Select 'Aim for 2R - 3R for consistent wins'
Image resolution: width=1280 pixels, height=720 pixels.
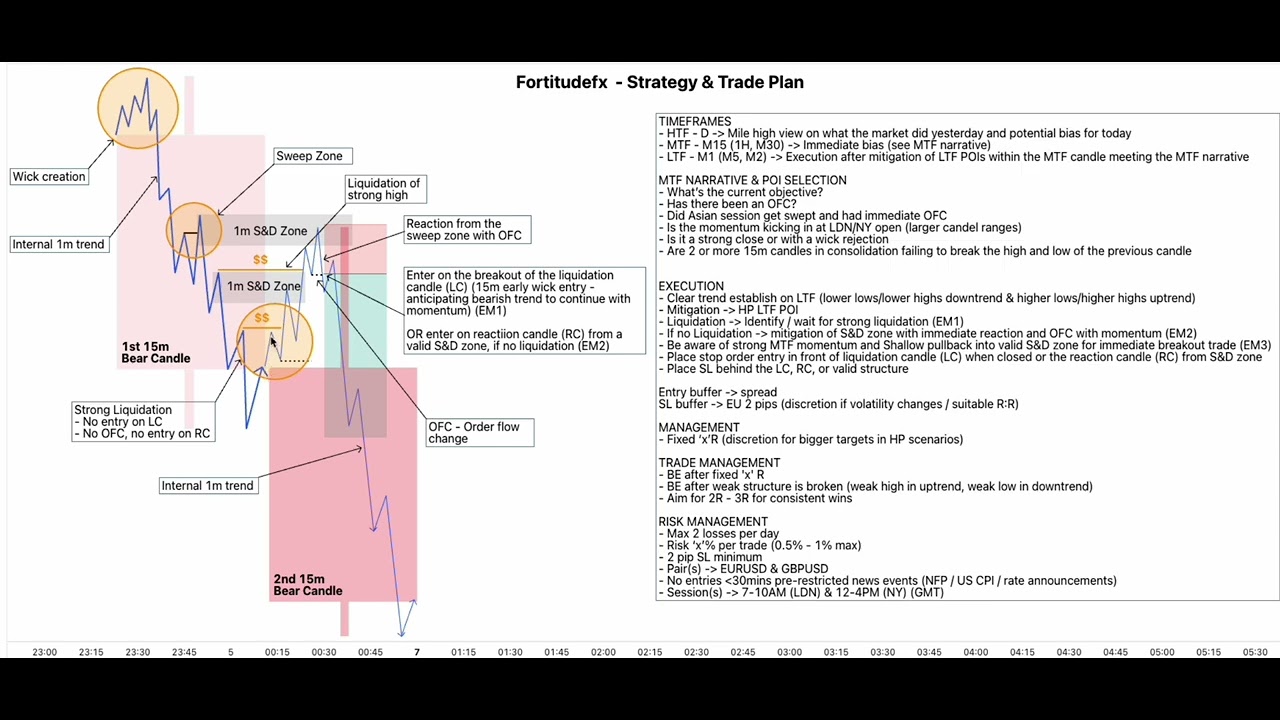point(755,498)
